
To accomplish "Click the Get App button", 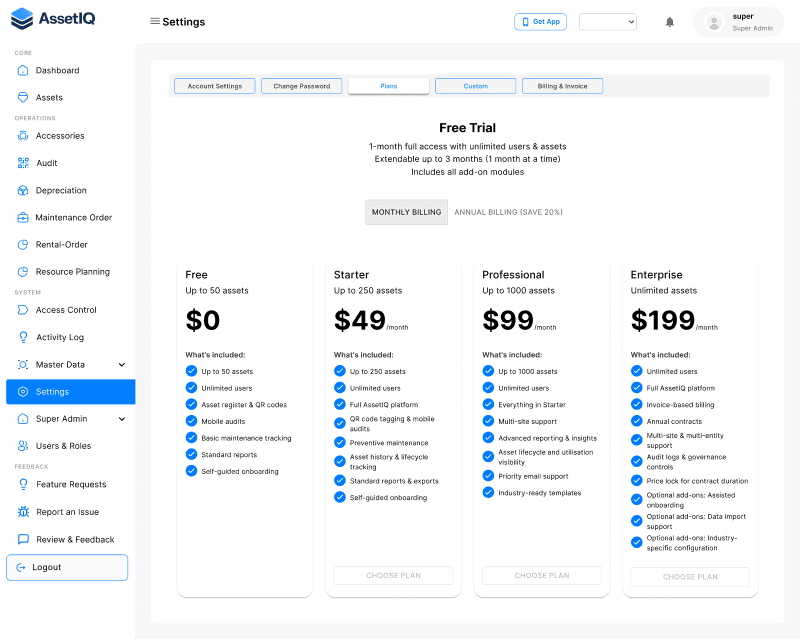I will point(540,22).
